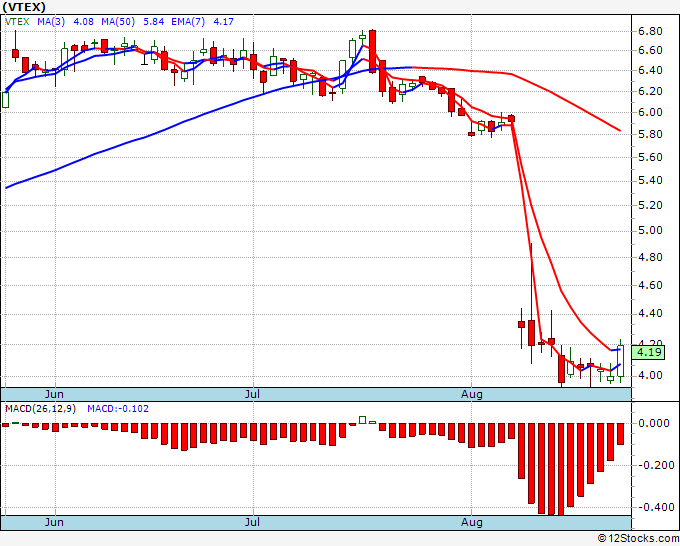
Task: Click the last red MACD histogram bar
Action: pos(621,434)
